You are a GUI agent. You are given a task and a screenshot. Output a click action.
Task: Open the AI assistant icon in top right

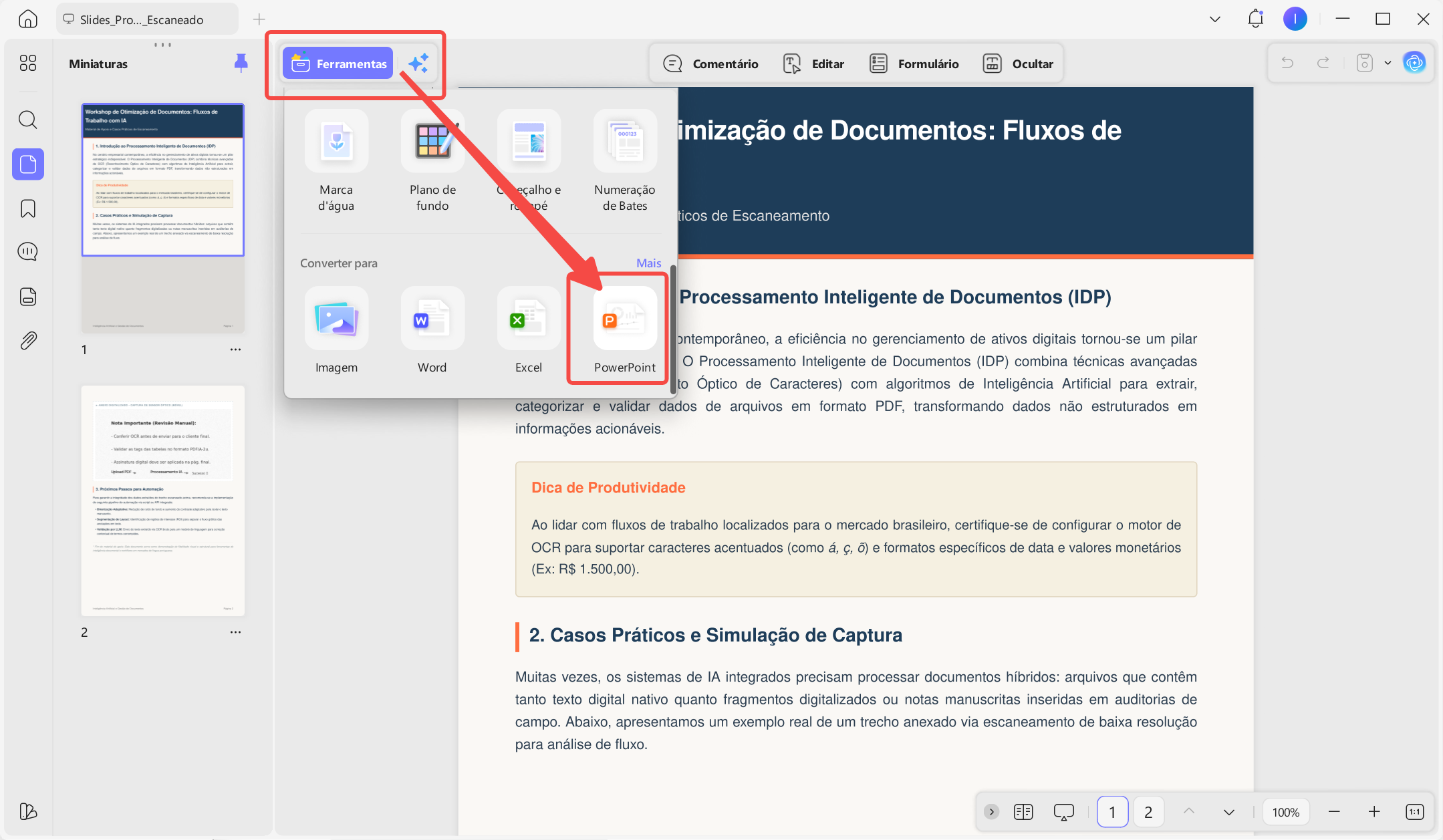pyautogui.click(x=1414, y=63)
